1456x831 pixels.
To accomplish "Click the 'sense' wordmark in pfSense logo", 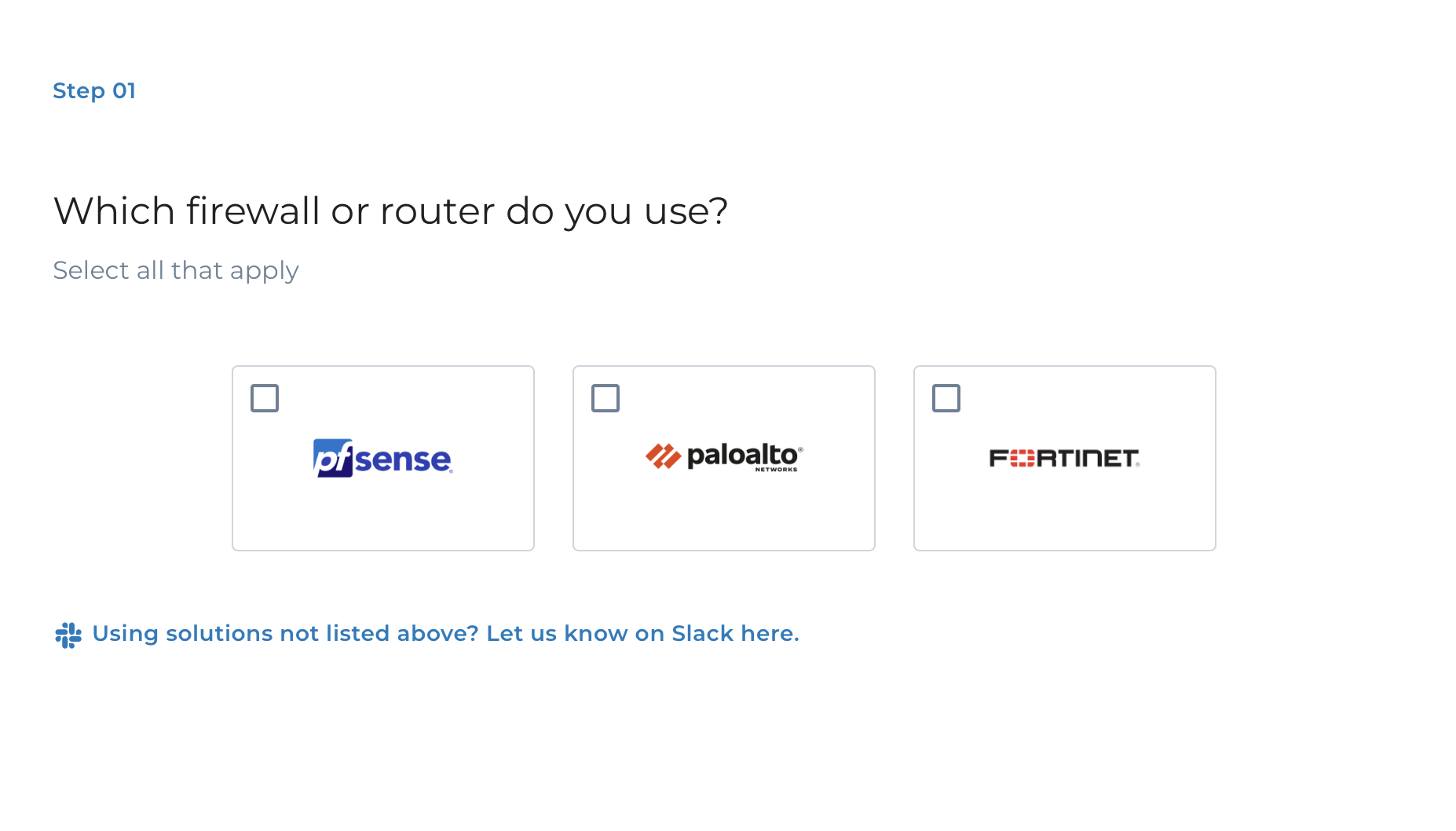I will pyautogui.click(x=403, y=460).
